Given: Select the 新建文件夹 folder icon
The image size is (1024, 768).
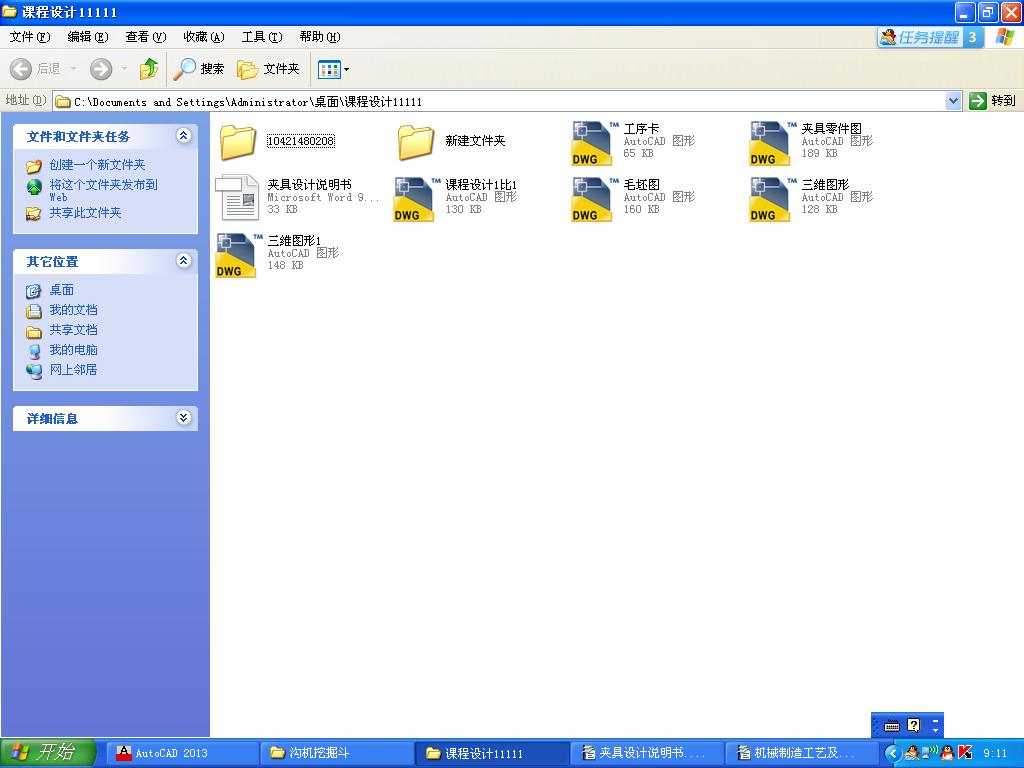Looking at the screenshot, I should point(415,142).
